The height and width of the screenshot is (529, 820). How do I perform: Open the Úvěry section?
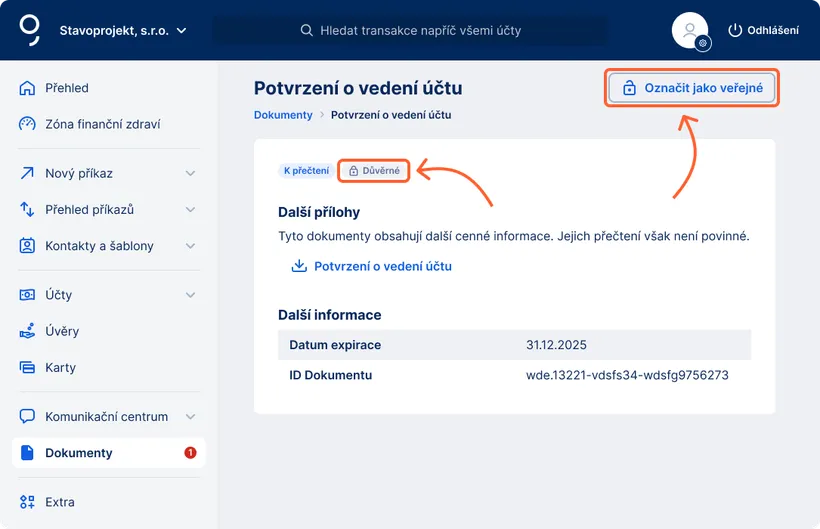(62, 331)
